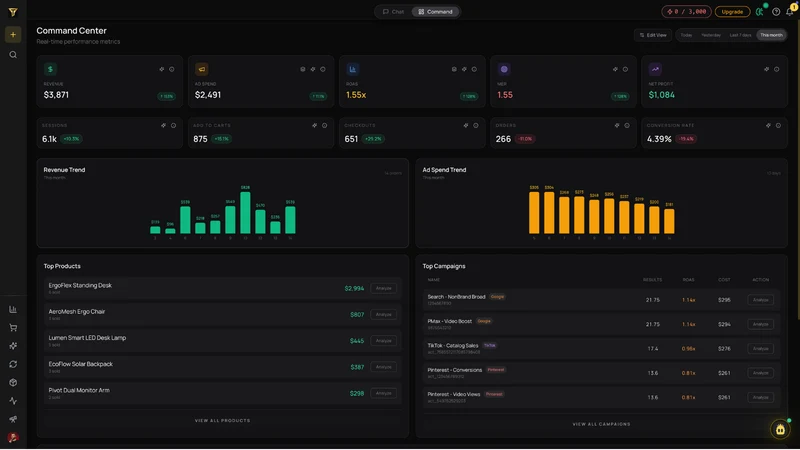800x450 pixels.
Task: Click sparkle icon on the Sessions card
Action: 163,126
